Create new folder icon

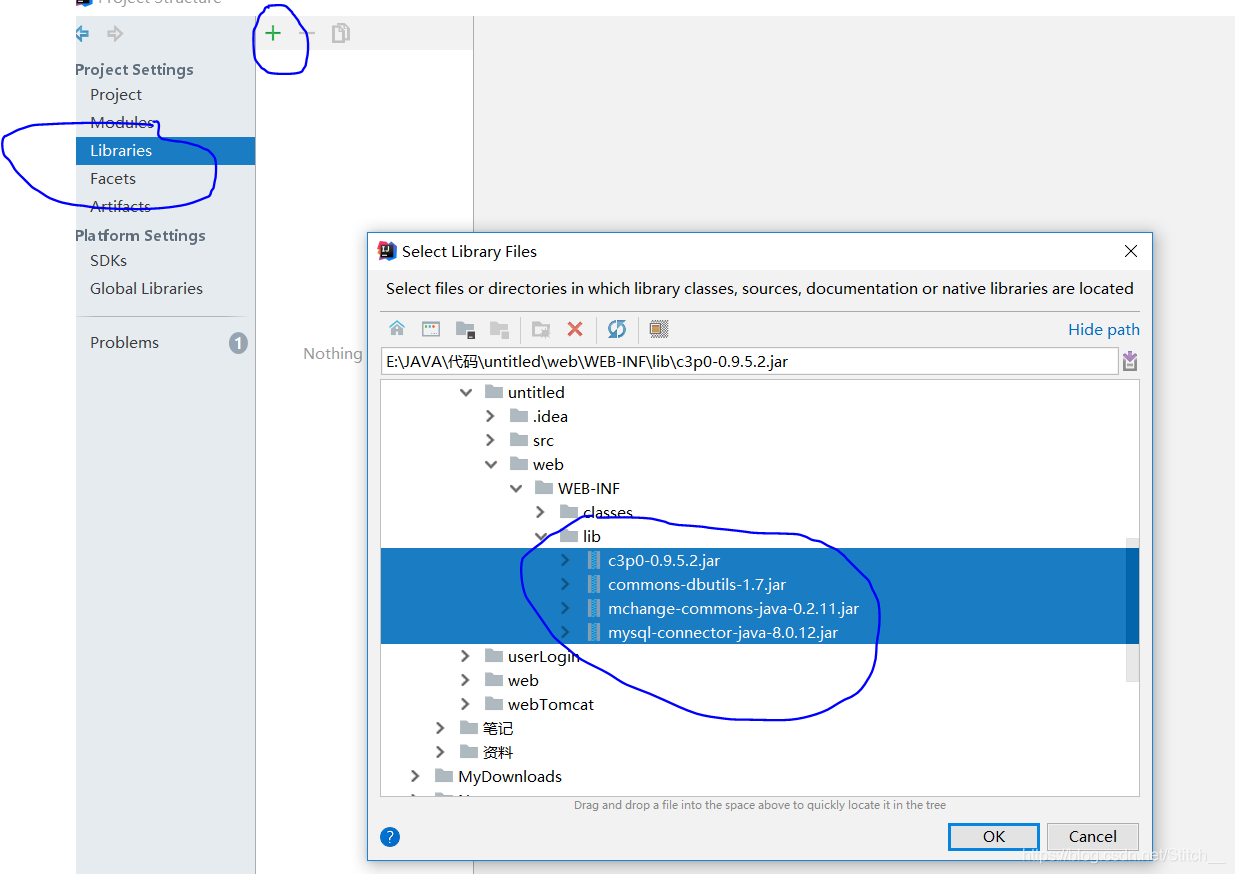click(541, 328)
